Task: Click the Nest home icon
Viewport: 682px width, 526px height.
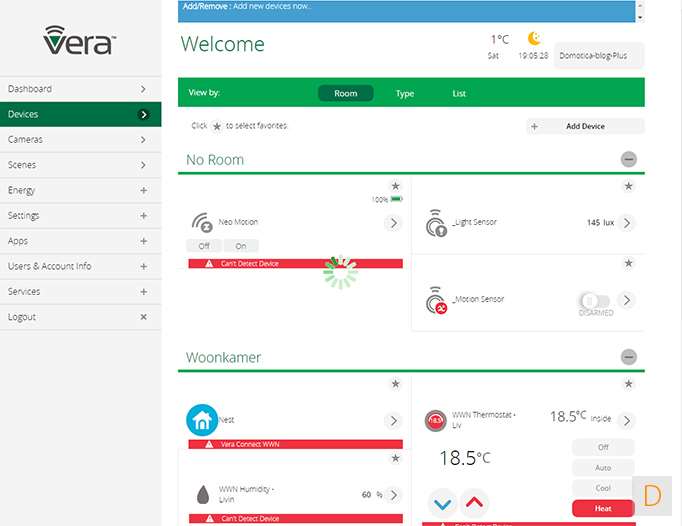Action: coord(202,420)
